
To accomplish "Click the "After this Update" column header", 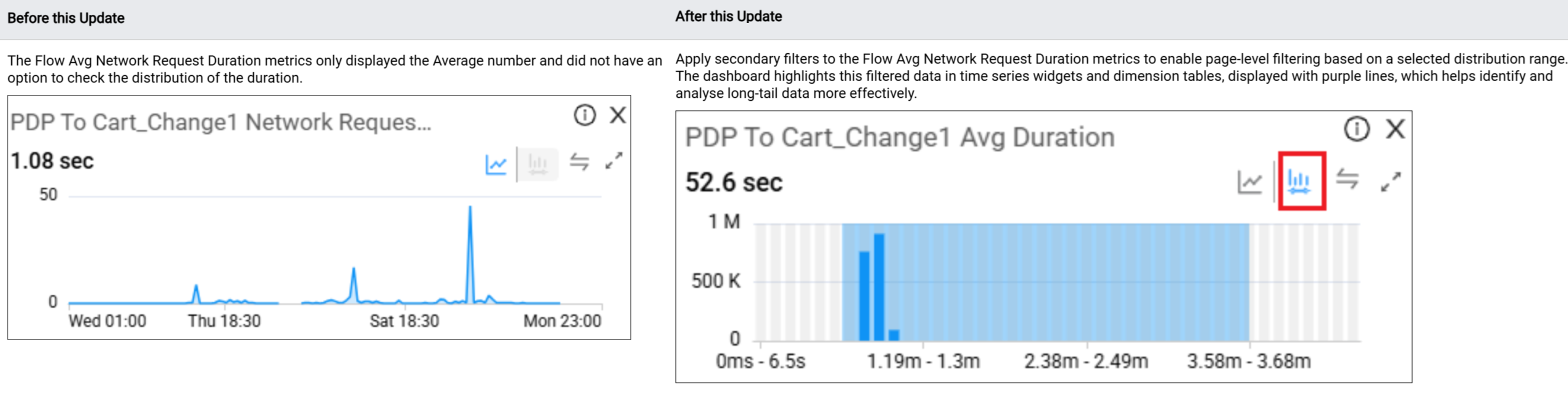I will tap(728, 17).
